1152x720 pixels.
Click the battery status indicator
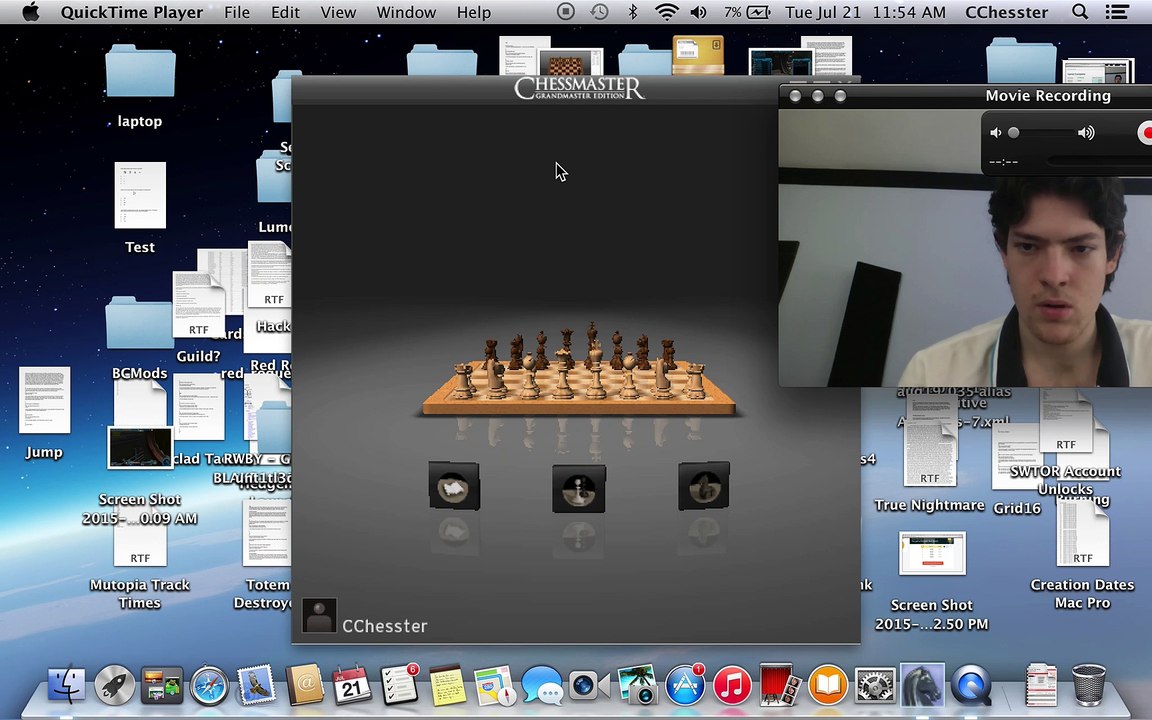pyautogui.click(x=747, y=12)
